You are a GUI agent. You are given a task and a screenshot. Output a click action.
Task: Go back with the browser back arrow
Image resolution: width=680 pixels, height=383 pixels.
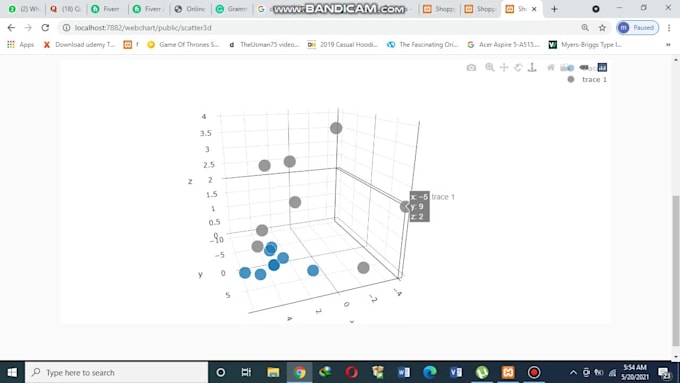point(11,27)
